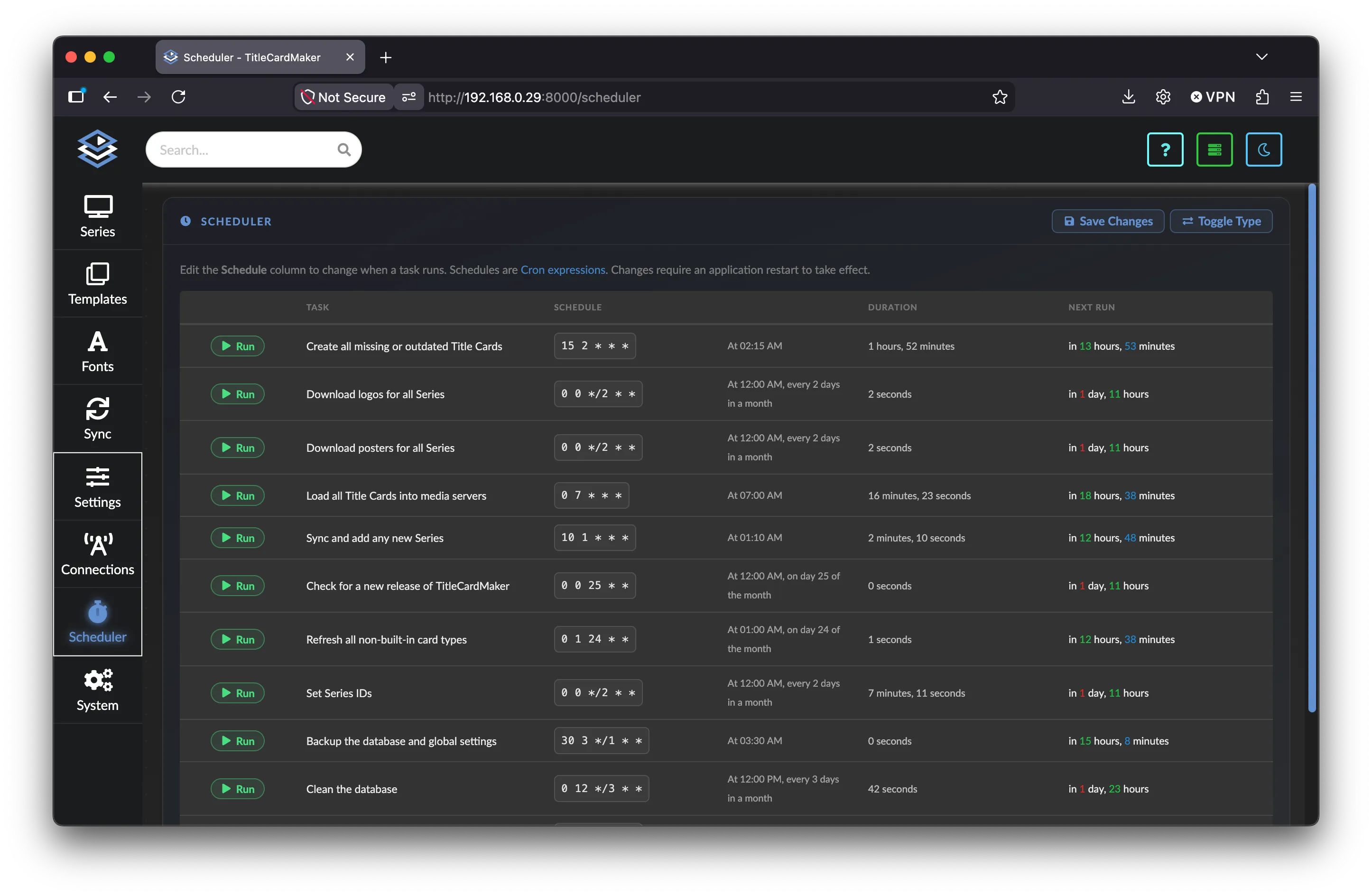Open the Connections page

[97, 555]
